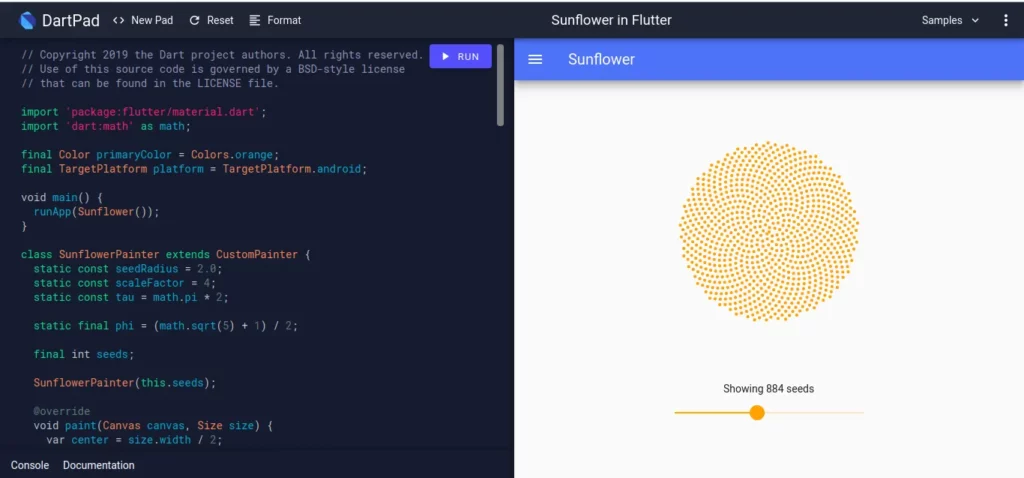Viewport: 1024px width, 478px height.
Task: Click the code editor vertical scrollbar
Action: 500,85
